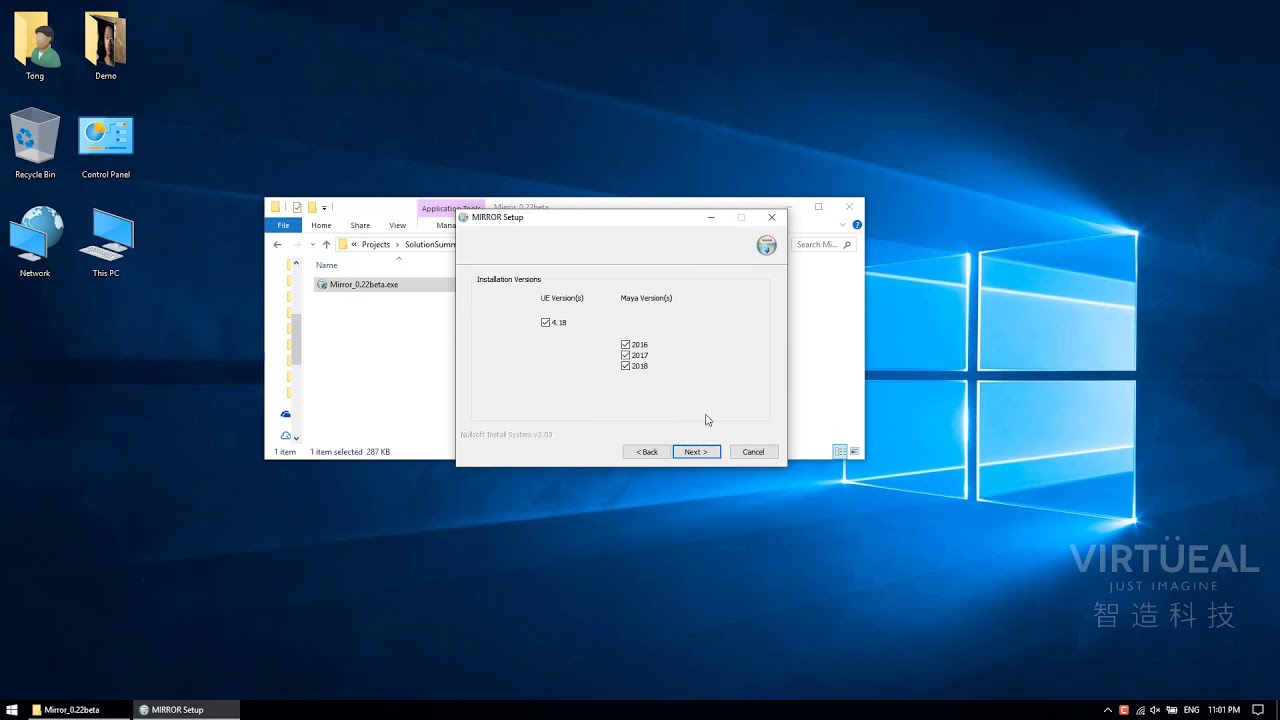Click the Name column header
This screenshot has width=1280, height=720.
click(x=327, y=265)
